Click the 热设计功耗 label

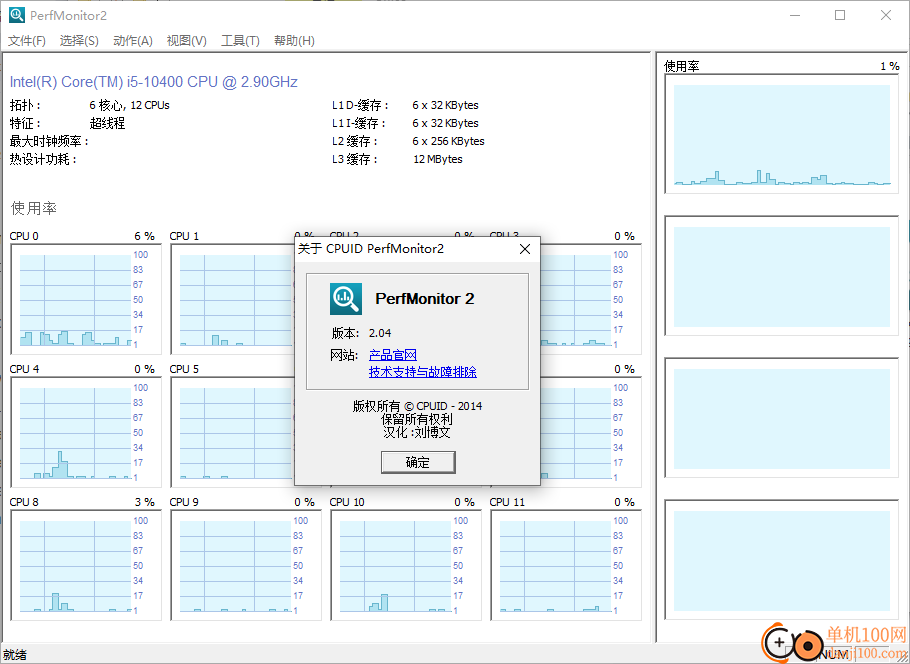(x=43, y=159)
